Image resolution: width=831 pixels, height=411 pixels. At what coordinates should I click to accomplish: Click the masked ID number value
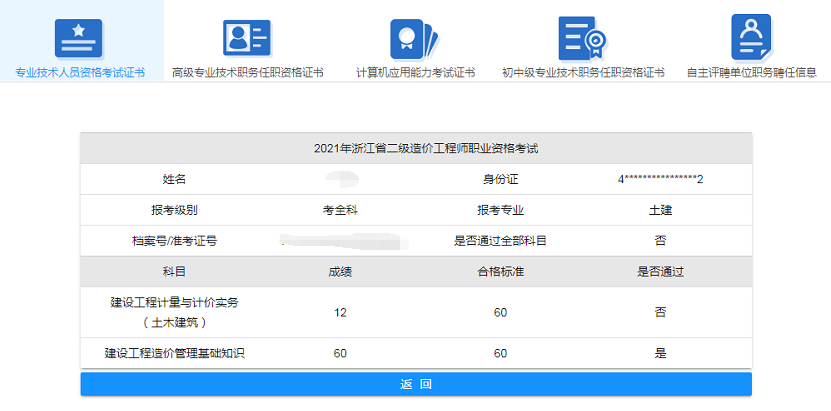660,180
